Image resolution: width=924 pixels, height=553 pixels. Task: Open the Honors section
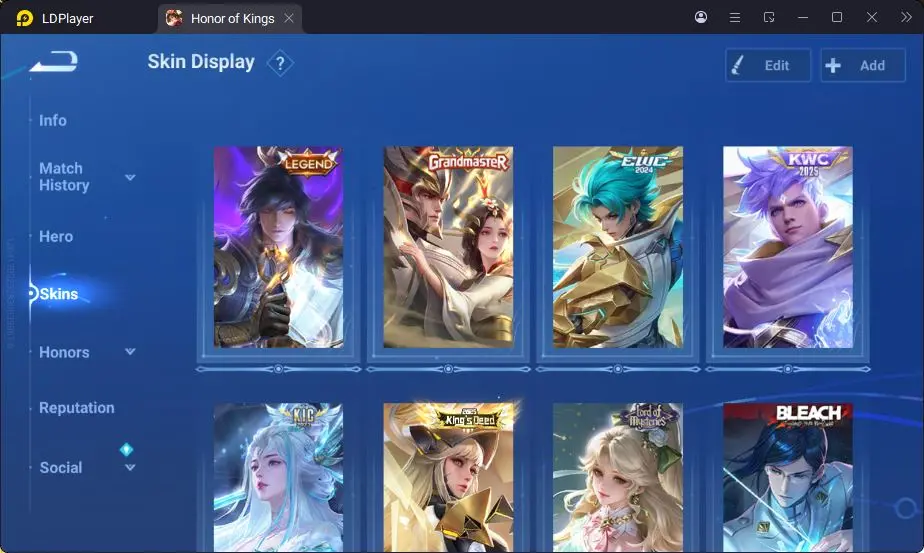click(x=64, y=353)
